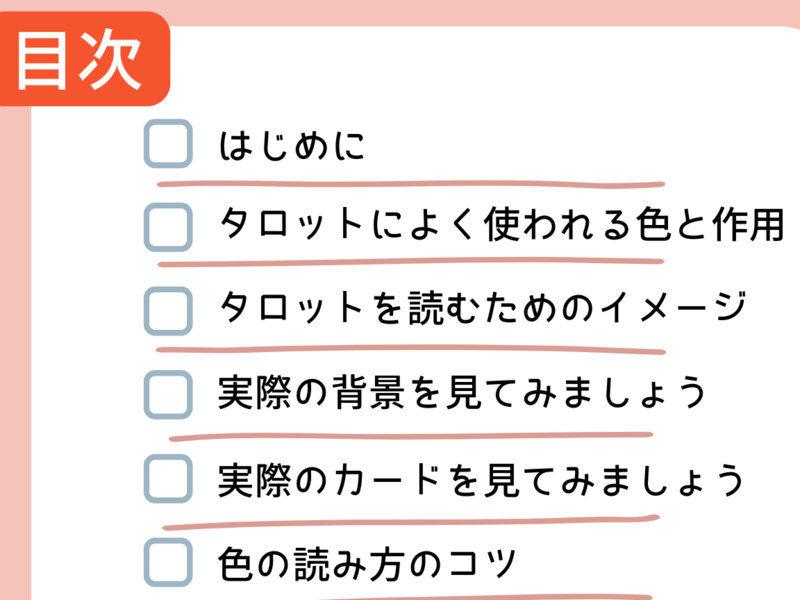Tick the タロットによく使われる色と作用 checkbox
The height and width of the screenshot is (600, 800).
[168, 227]
